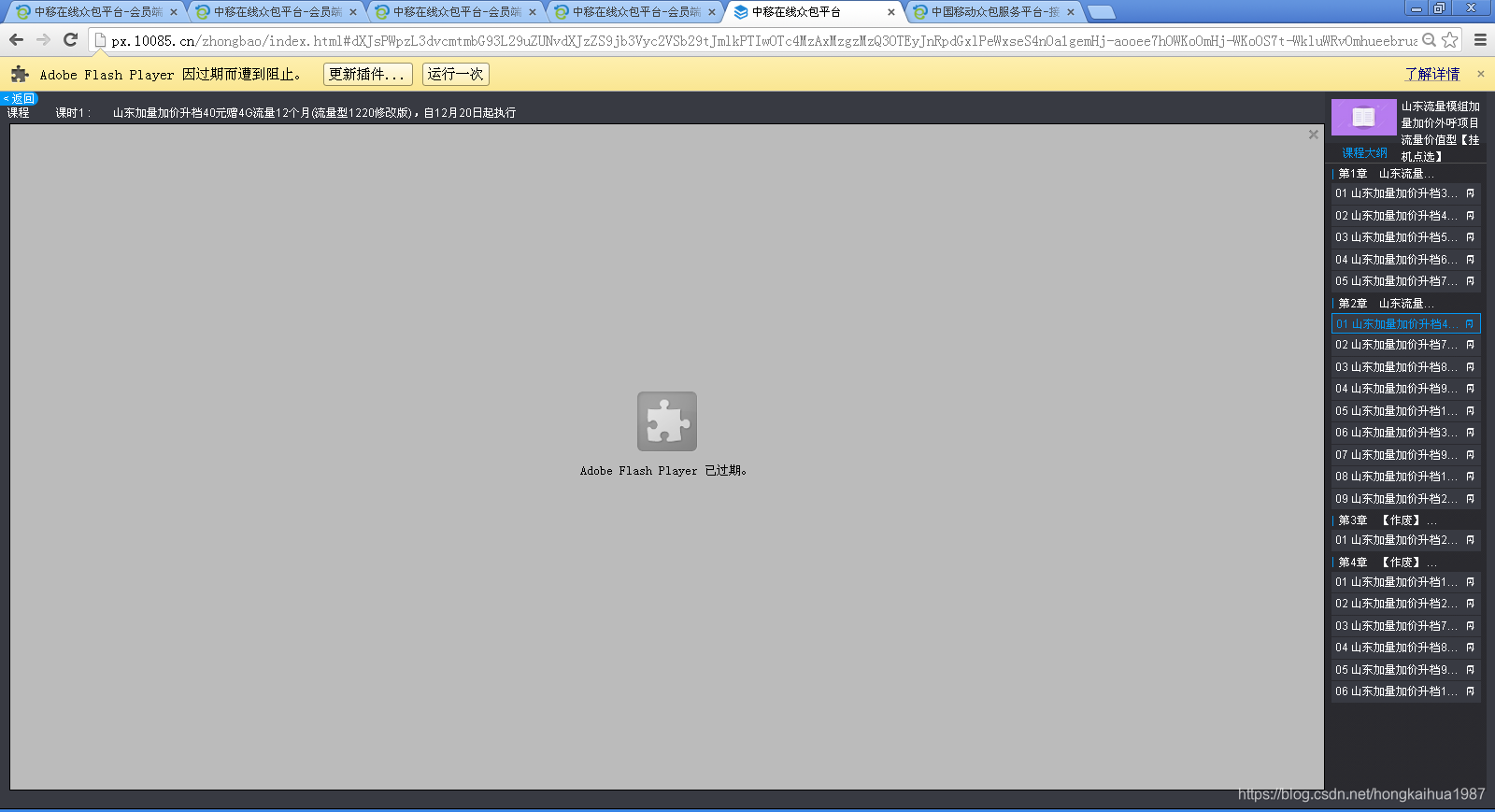
Task: Click the note icon on chapter 1 lesson 05
Action: click(1470, 281)
